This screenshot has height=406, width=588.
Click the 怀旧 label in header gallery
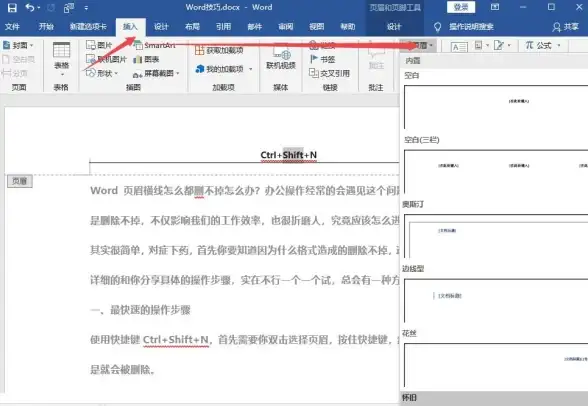coord(409,398)
